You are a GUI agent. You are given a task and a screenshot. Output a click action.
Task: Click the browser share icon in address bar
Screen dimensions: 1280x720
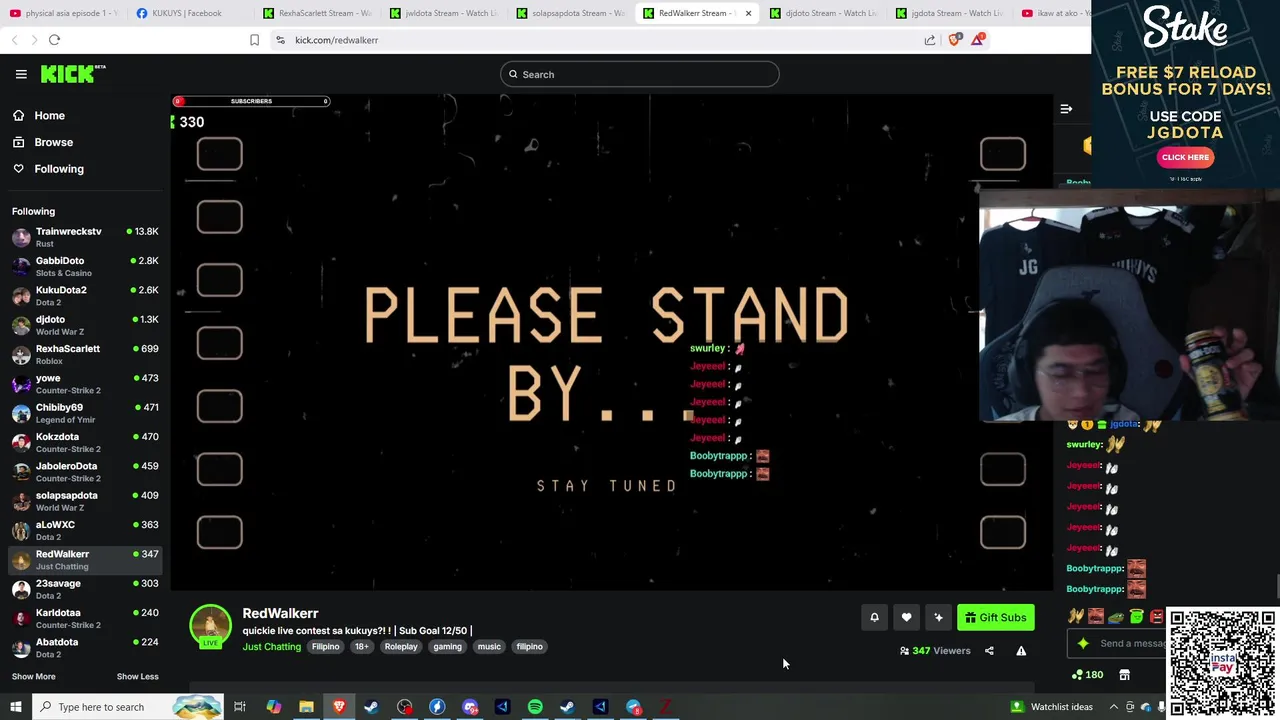(x=930, y=40)
